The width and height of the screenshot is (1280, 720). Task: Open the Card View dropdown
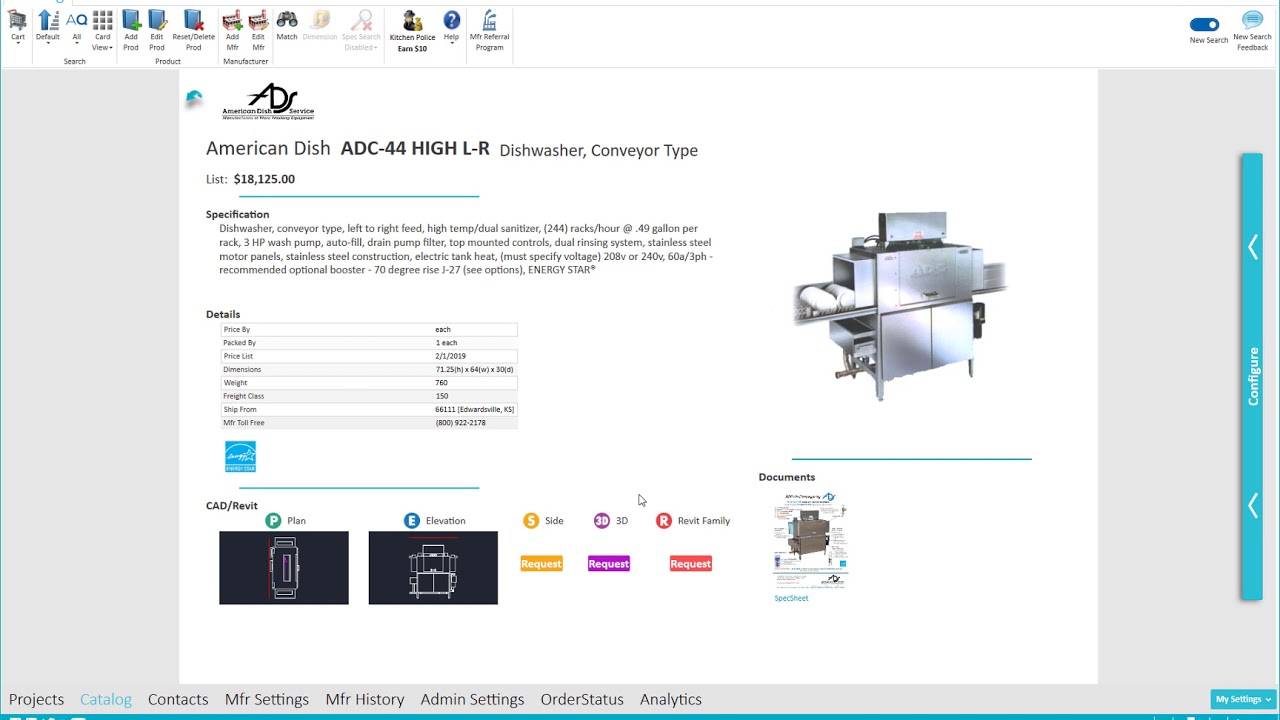point(102,31)
